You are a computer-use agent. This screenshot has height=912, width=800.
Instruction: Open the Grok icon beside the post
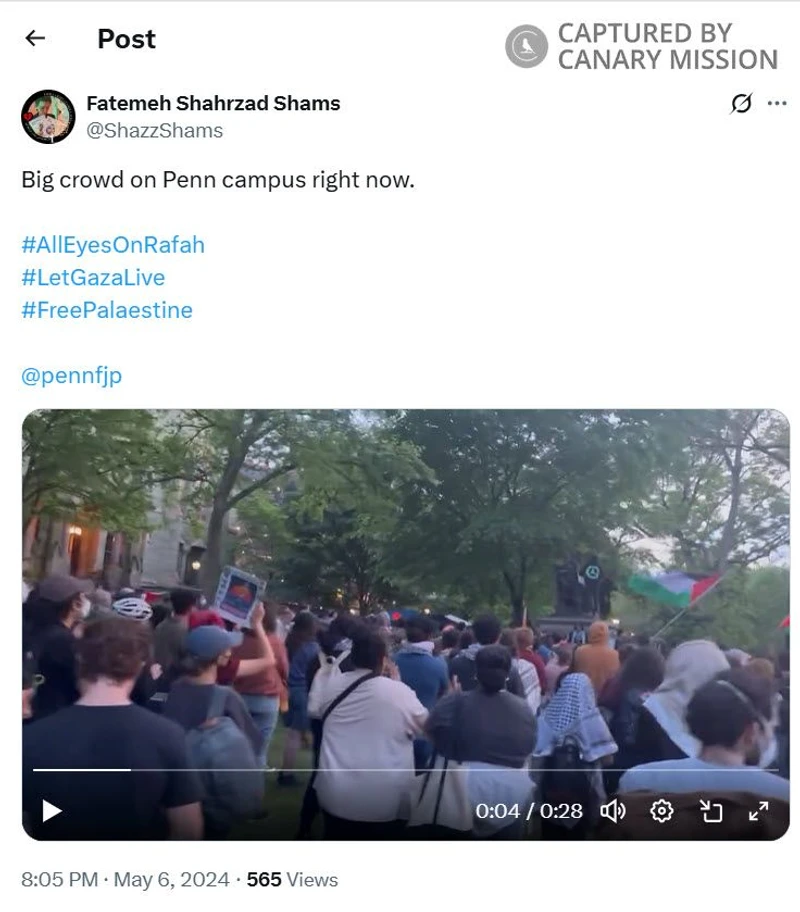(741, 104)
